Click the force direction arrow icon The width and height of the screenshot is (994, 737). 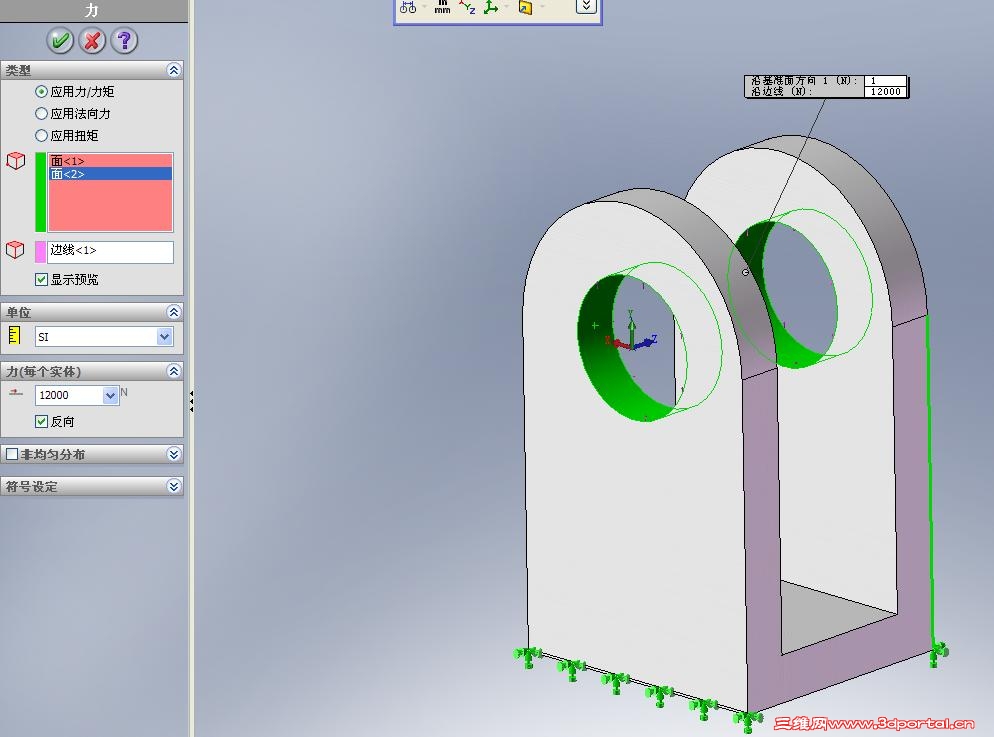[16, 394]
